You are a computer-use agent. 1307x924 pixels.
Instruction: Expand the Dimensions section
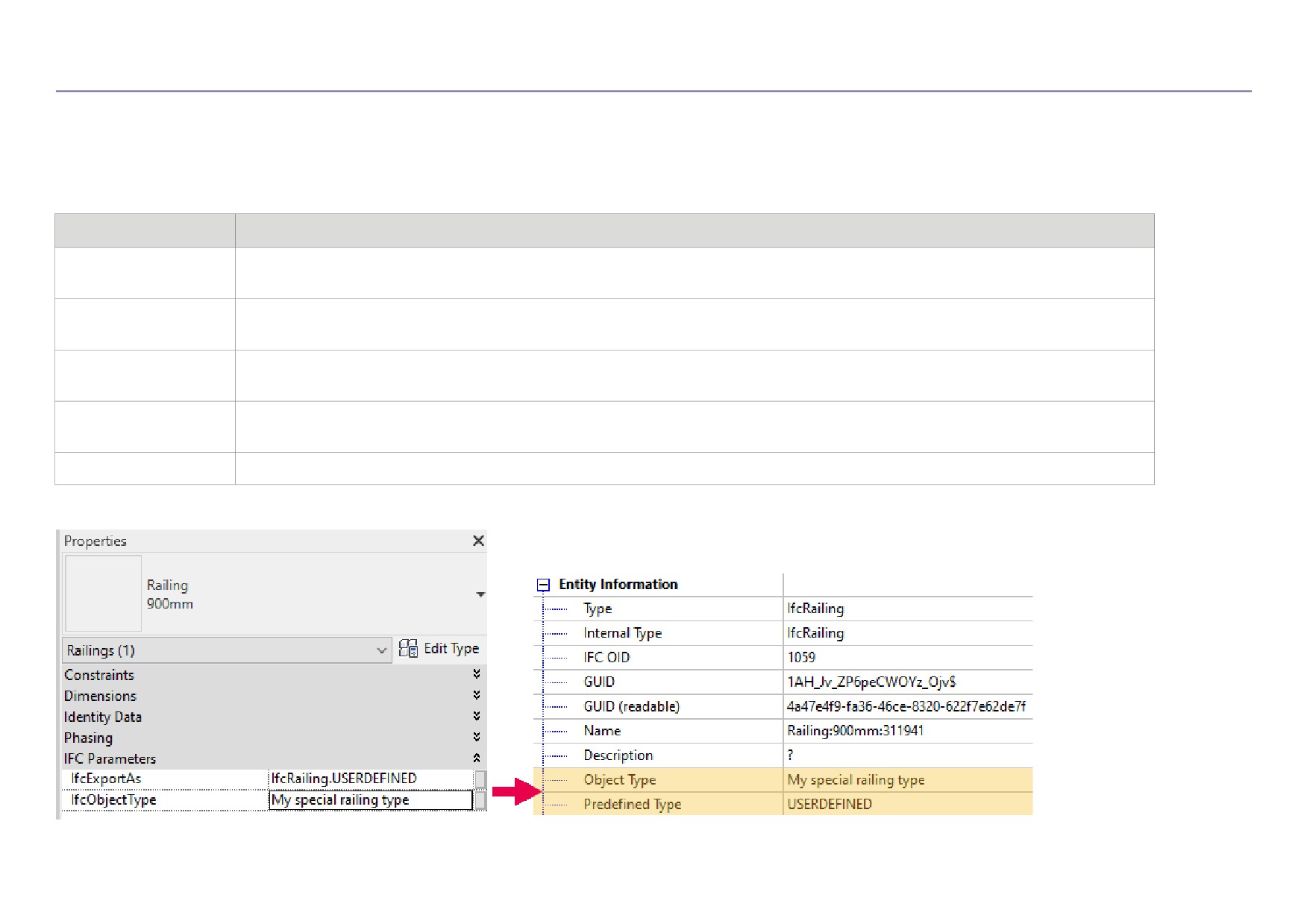(477, 695)
